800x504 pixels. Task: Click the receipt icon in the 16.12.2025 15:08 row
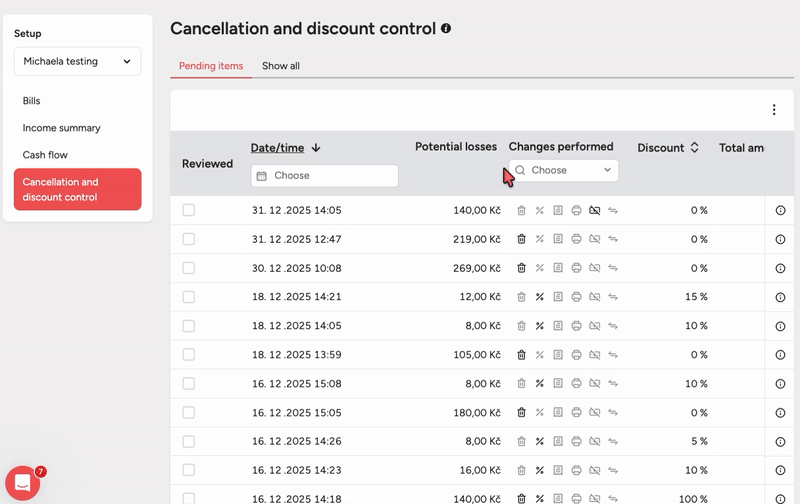pyautogui.click(x=558, y=384)
